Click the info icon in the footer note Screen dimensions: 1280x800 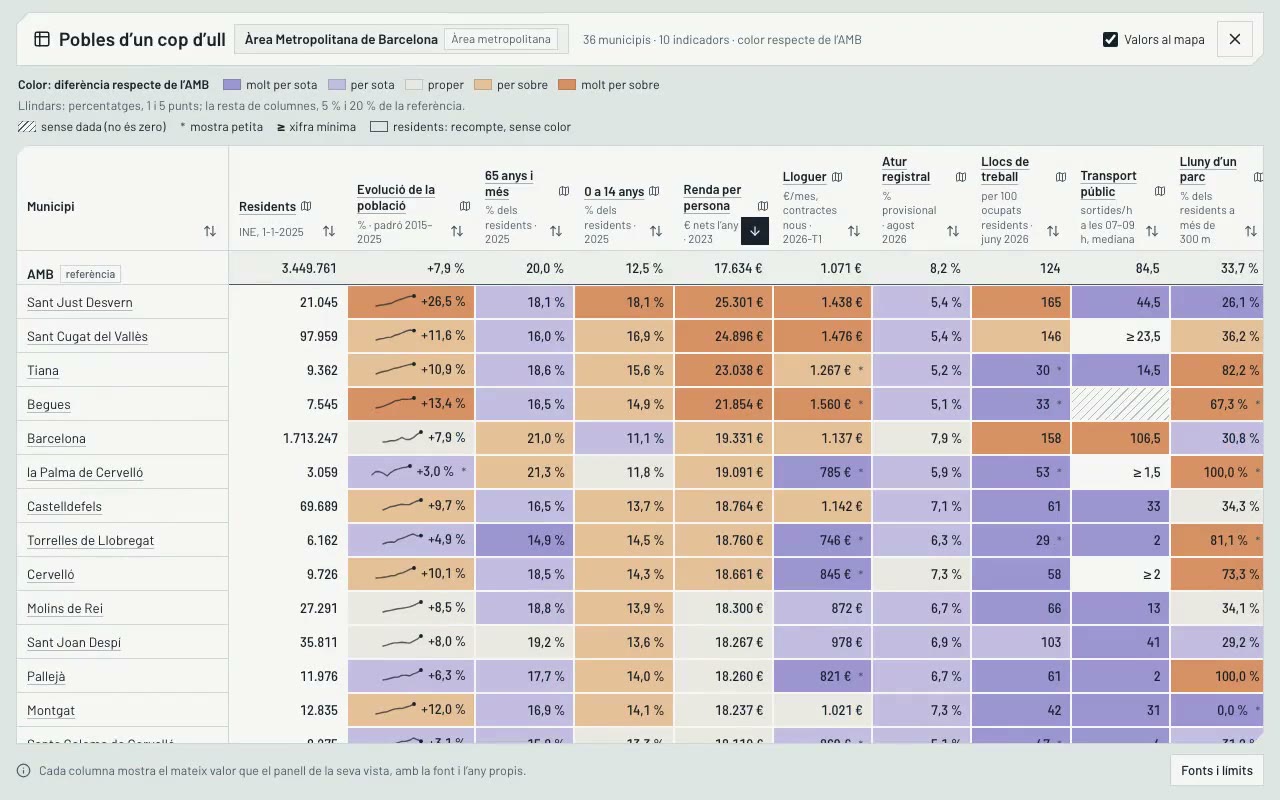[24, 771]
